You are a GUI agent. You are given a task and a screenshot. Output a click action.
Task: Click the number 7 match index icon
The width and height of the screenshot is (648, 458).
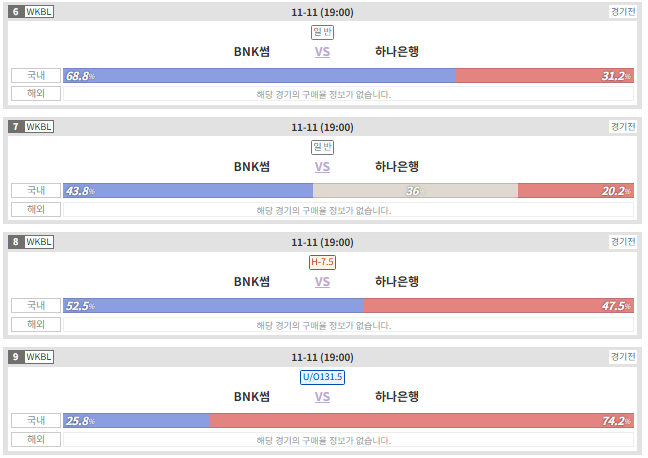[16, 126]
